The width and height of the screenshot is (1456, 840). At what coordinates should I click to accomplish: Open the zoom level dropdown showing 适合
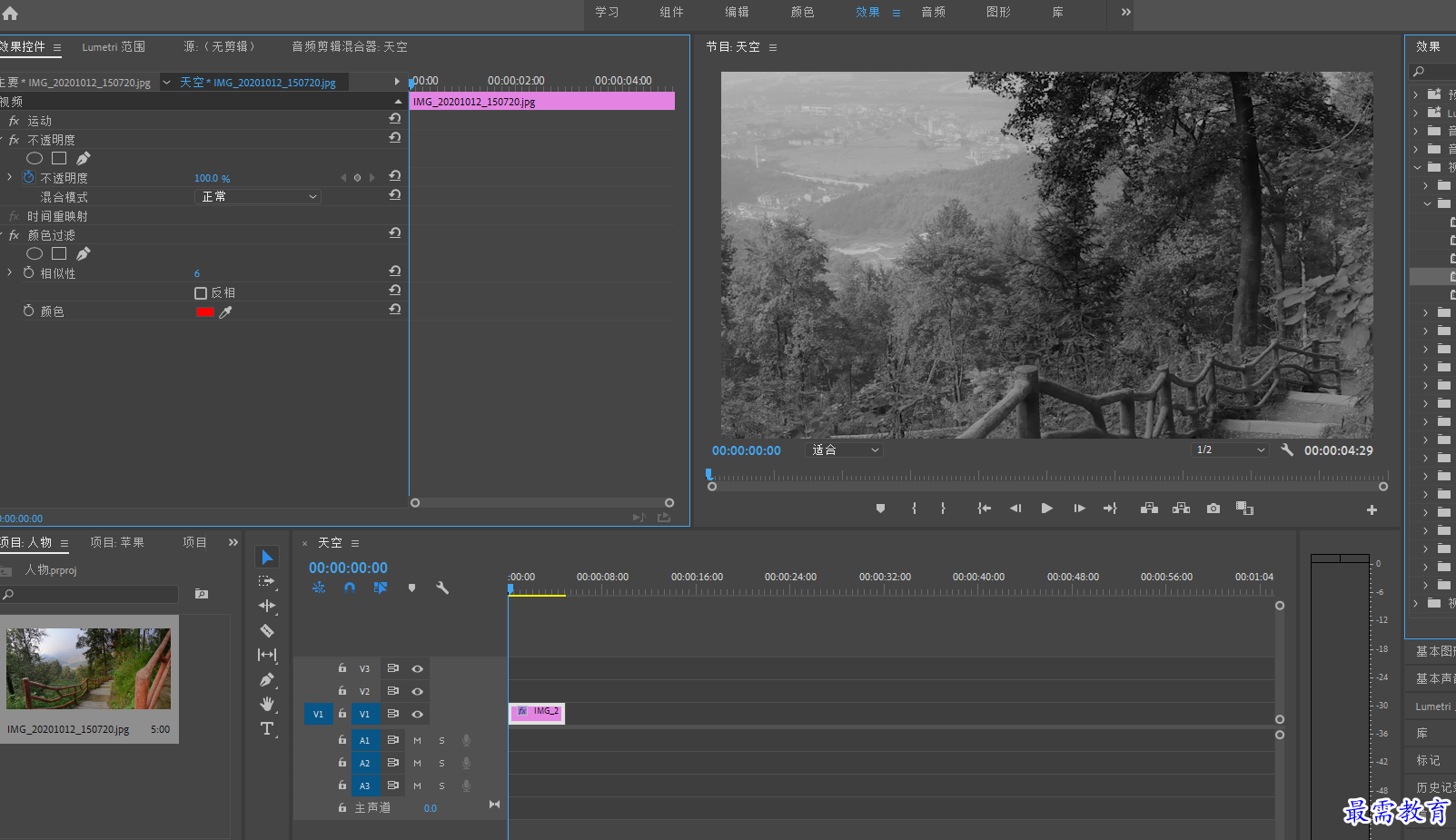(x=844, y=450)
